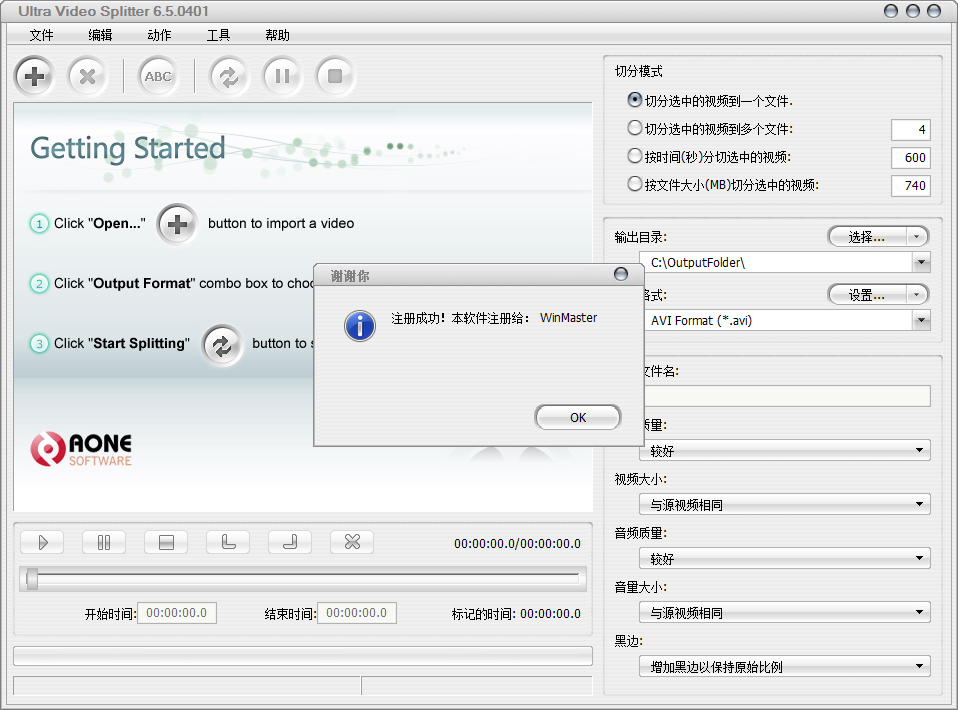Viewport: 958px width, 710px height.
Task: Click the Remove (X) toolbar button
Action: [87, 76]
